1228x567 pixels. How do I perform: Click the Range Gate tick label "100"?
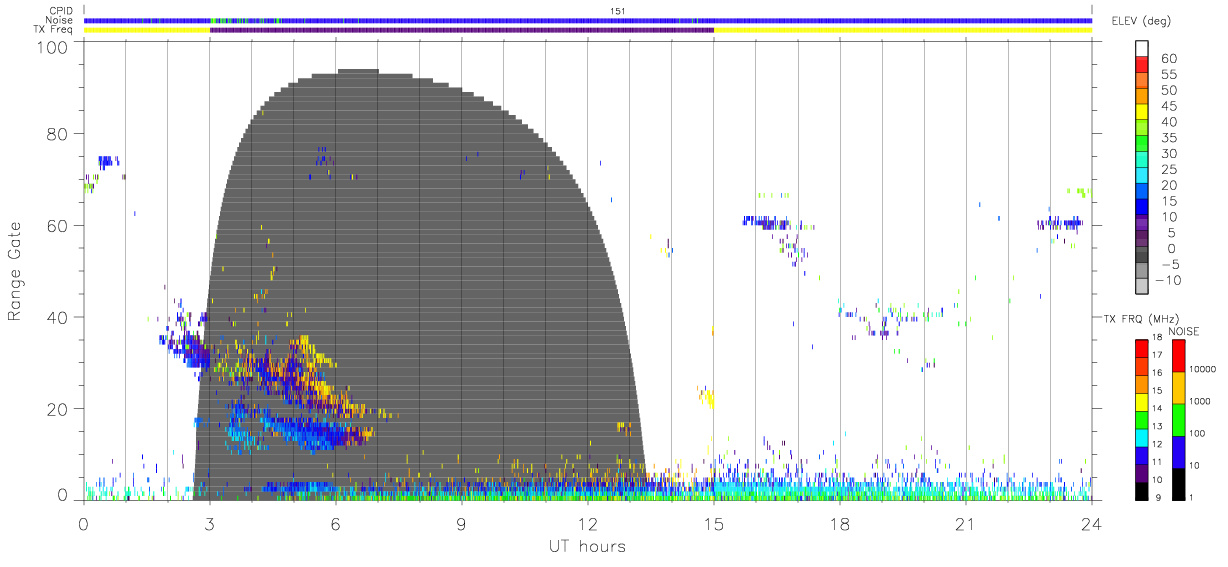[x=54, y=46]
